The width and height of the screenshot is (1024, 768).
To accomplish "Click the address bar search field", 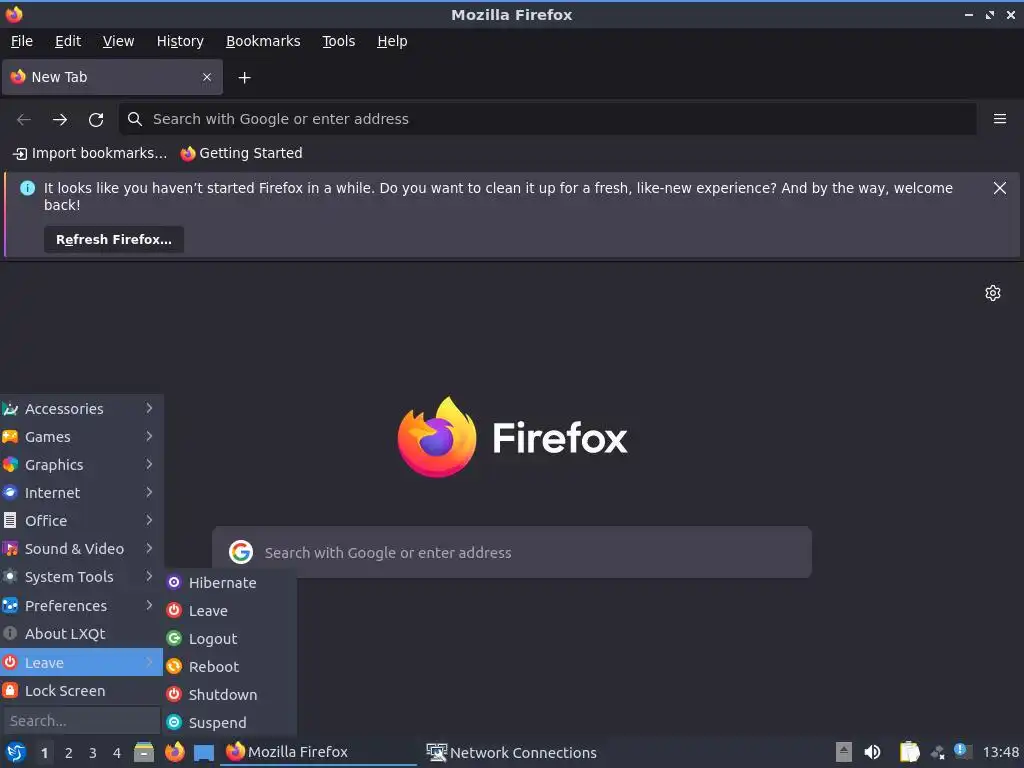I will coord(547,119).
